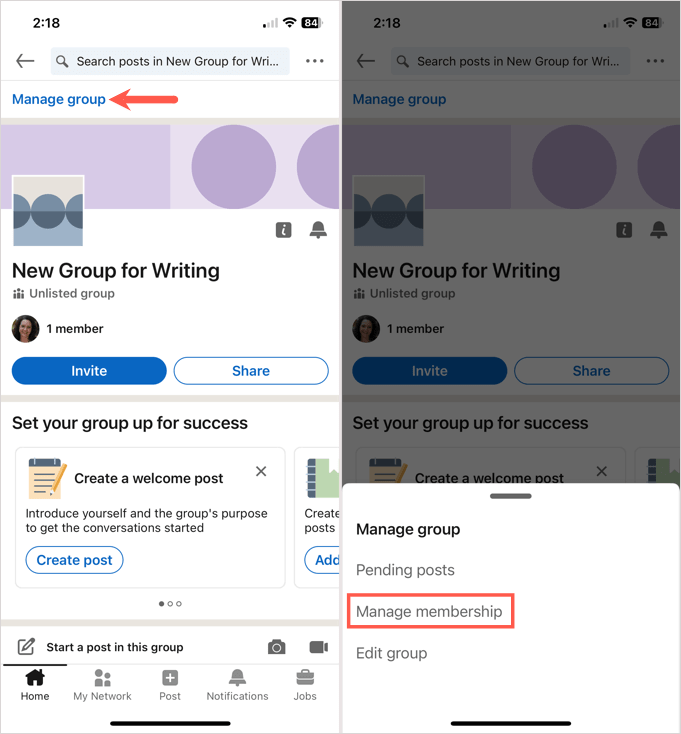Tap the video camera icon in post composer
Image resolution: width=681 pixels, height=734 pixels.
[319, 647]
